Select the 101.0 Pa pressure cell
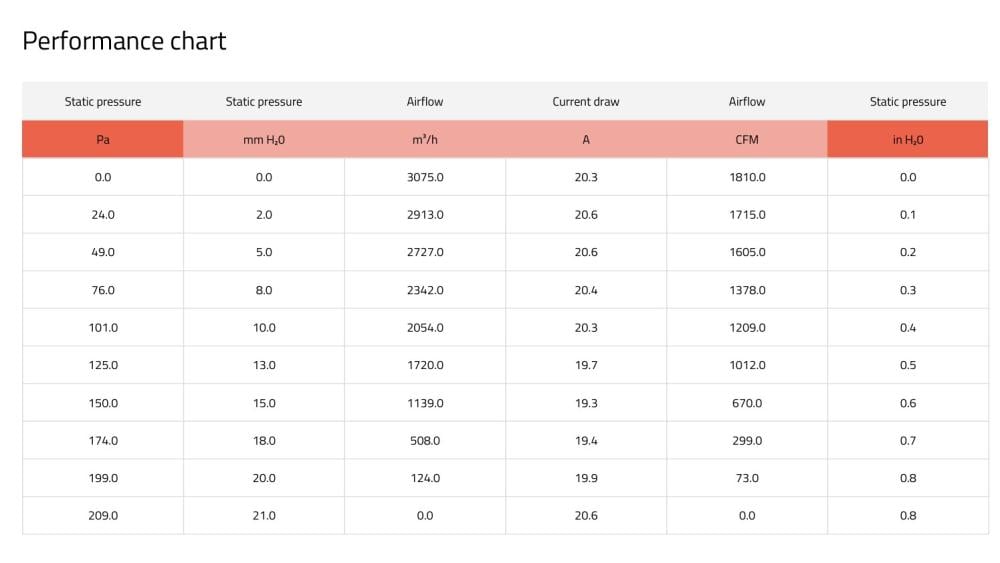The height and width of the screenshot is (563, 1000). tap(103, 328)
